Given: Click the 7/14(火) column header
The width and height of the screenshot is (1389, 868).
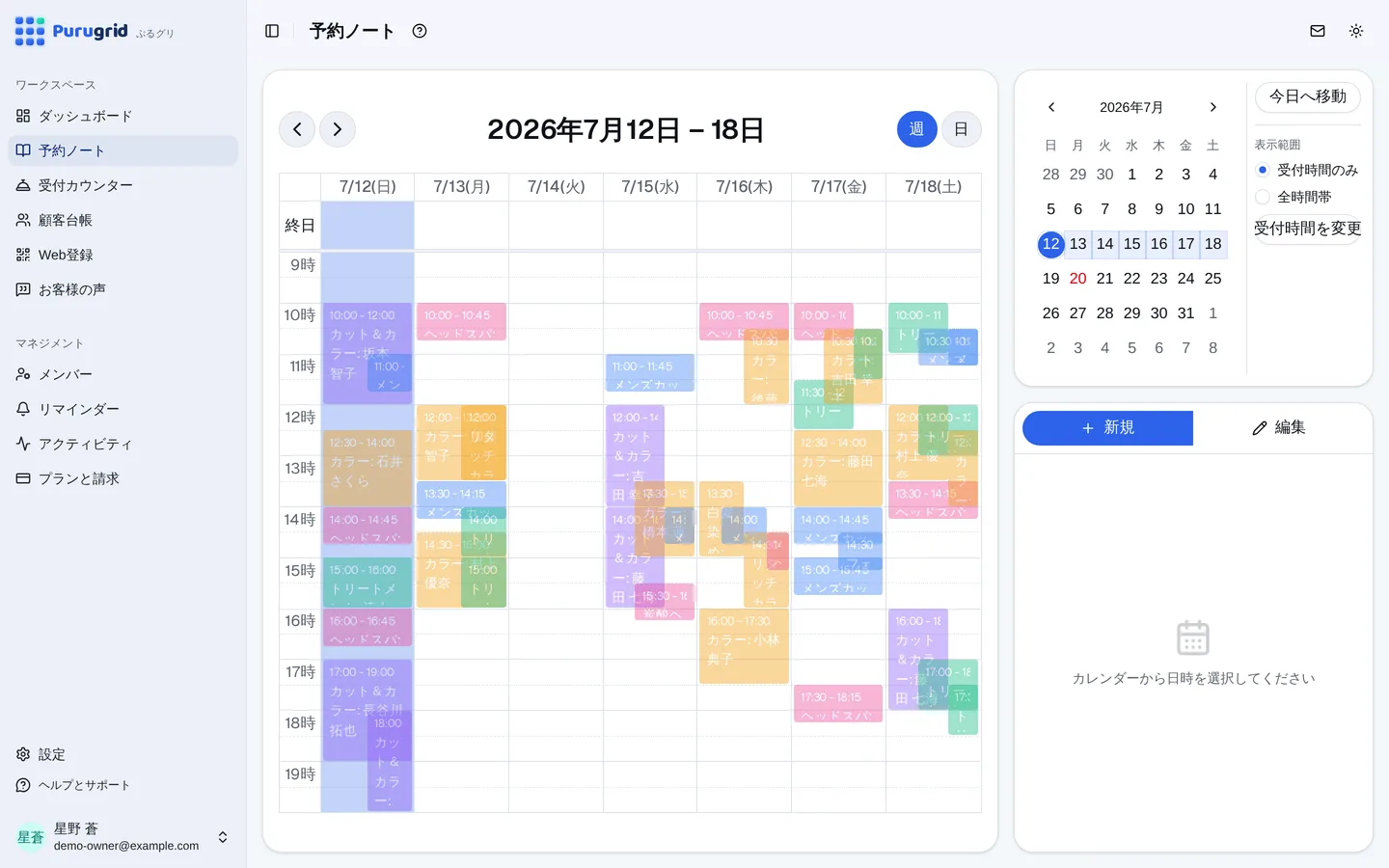Looking at the screenshot, I should tap(557, 187).
